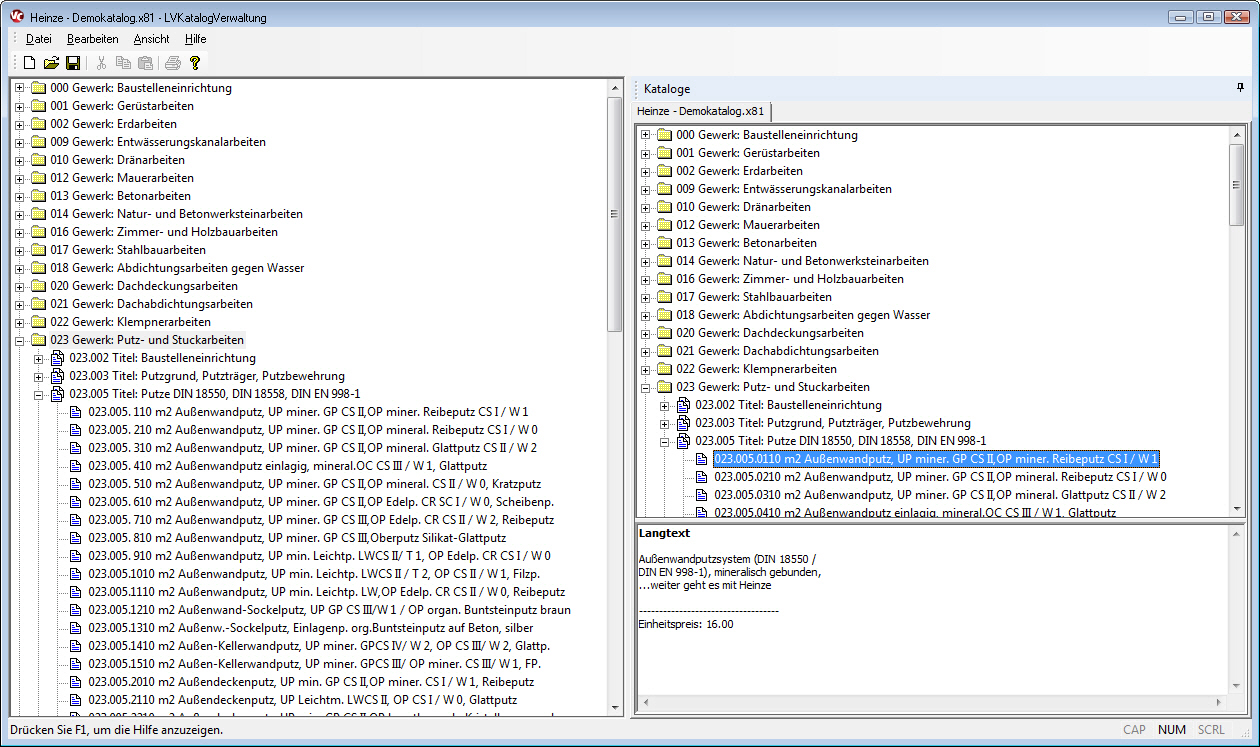Click folder icon of 013 Betonarbeiten in Kataloge panel
1260x747 pixels.
[x=665, y=243]
